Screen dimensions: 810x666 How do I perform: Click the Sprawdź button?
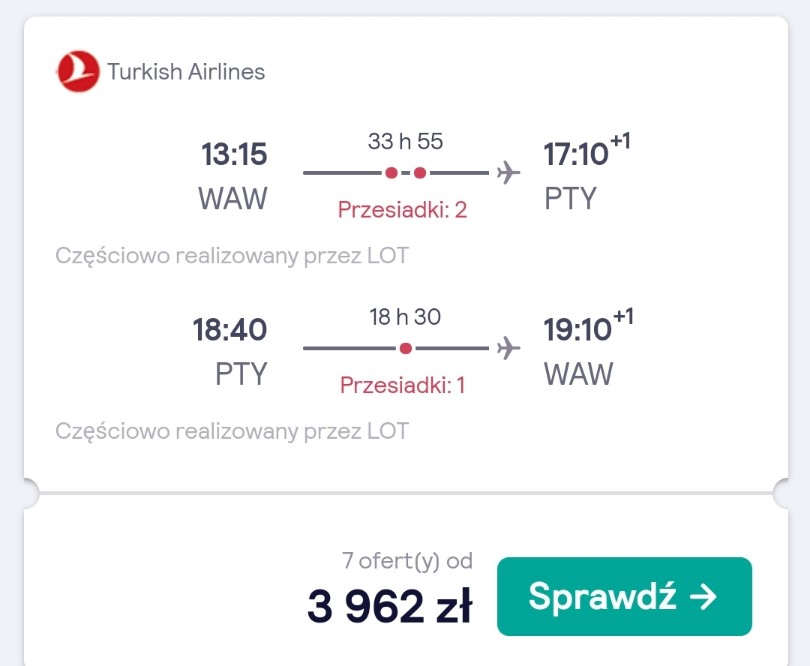pos(624,596)
